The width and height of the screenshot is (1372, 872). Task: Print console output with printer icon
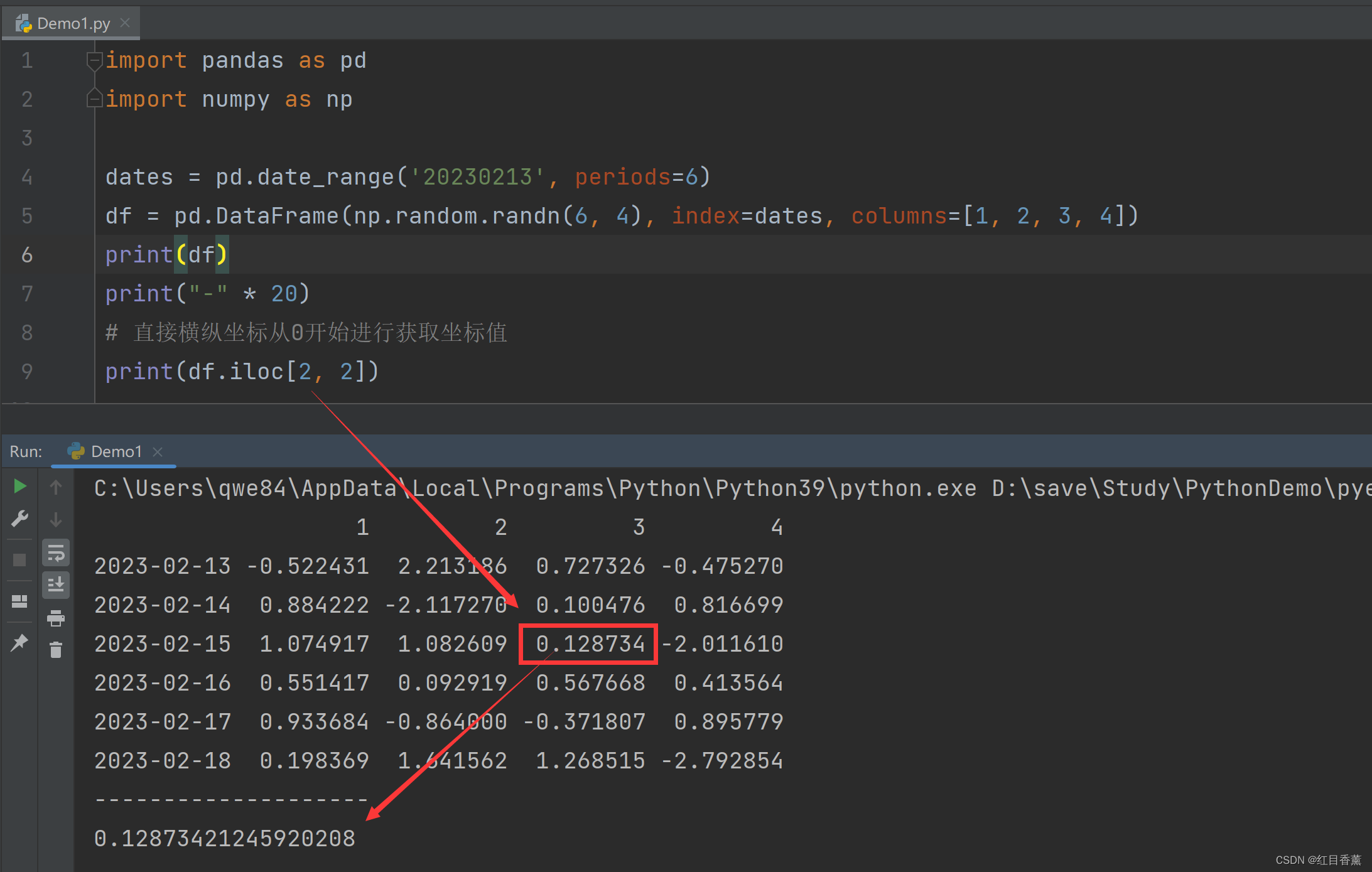[56, 618]
